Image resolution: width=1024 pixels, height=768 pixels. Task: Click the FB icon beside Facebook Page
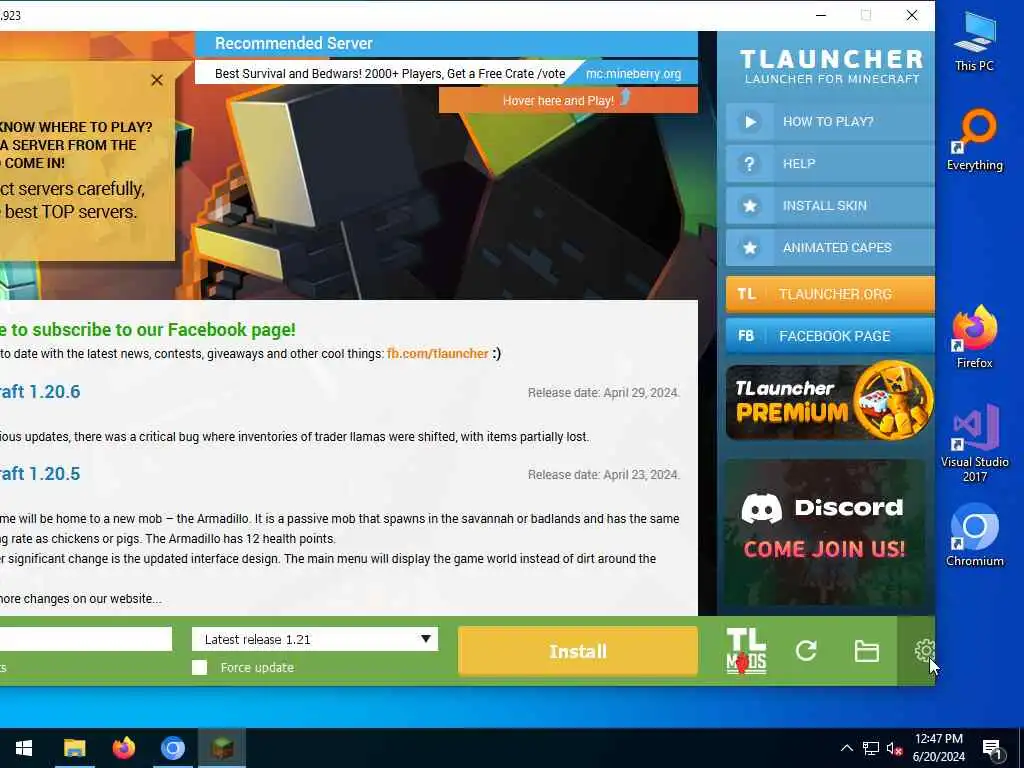746,336
